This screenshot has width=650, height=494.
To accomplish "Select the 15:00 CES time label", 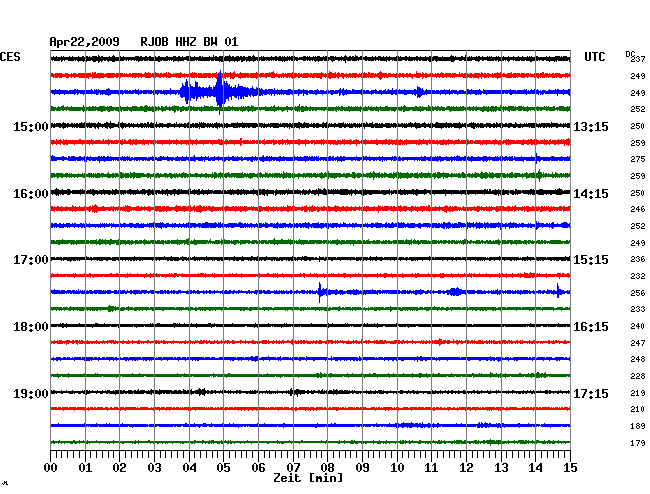I will [x=31, y=126].
